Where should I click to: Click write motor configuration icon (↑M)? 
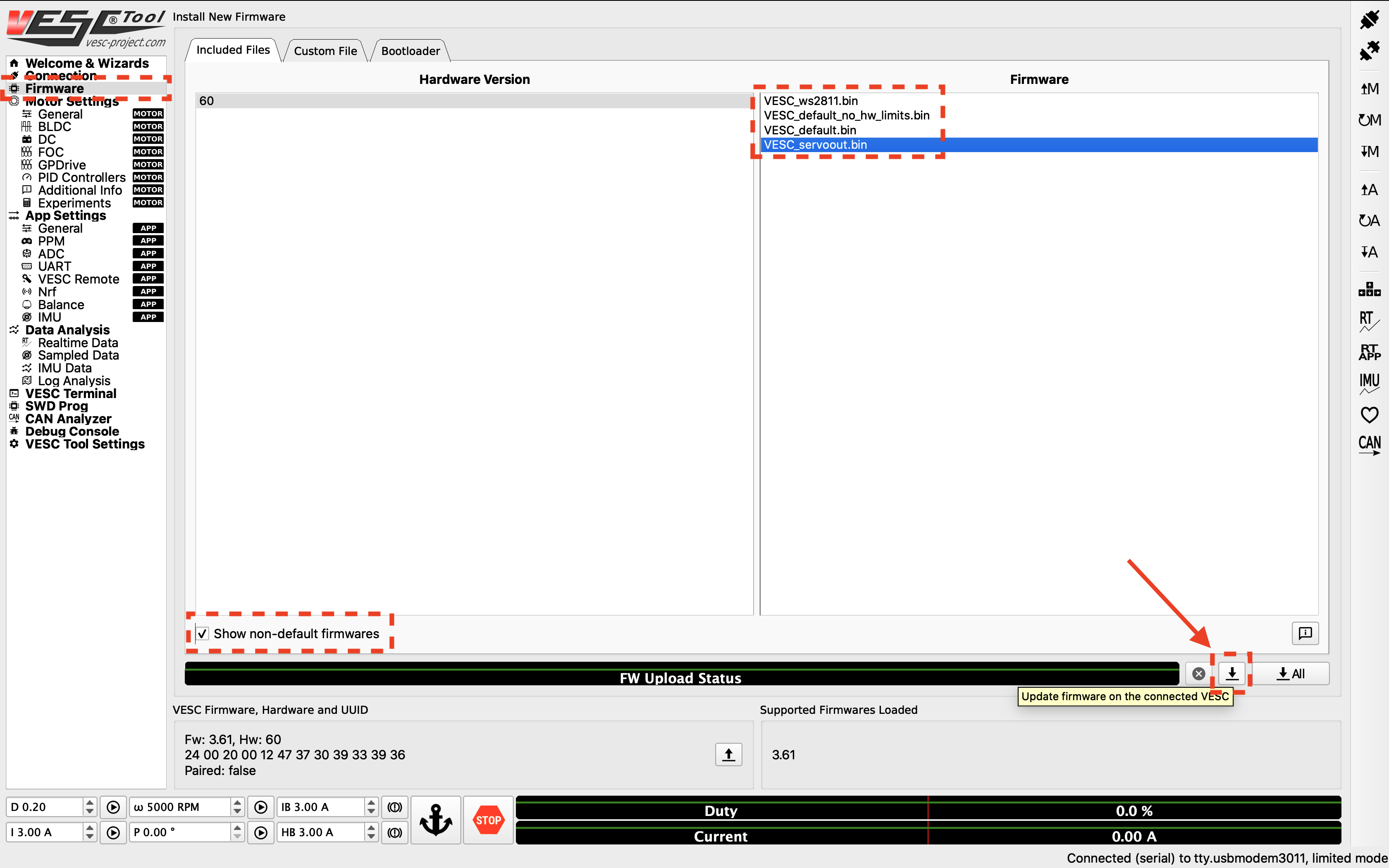click(x=1370, y=89)
